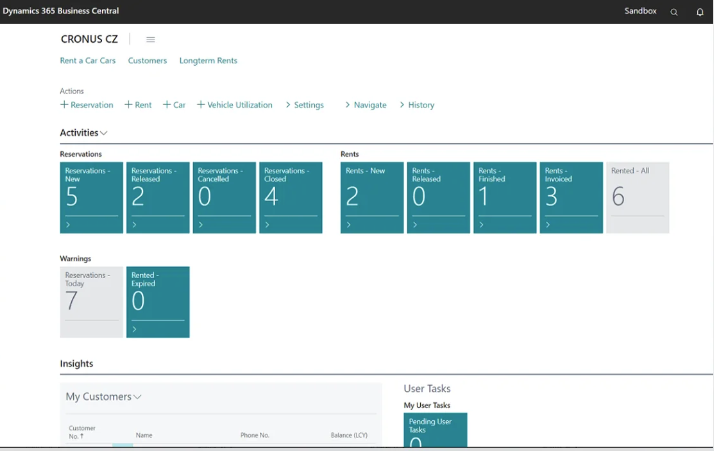Expand the History actions menu
Screen dimensions: 714x451
[x=417, y=105]
